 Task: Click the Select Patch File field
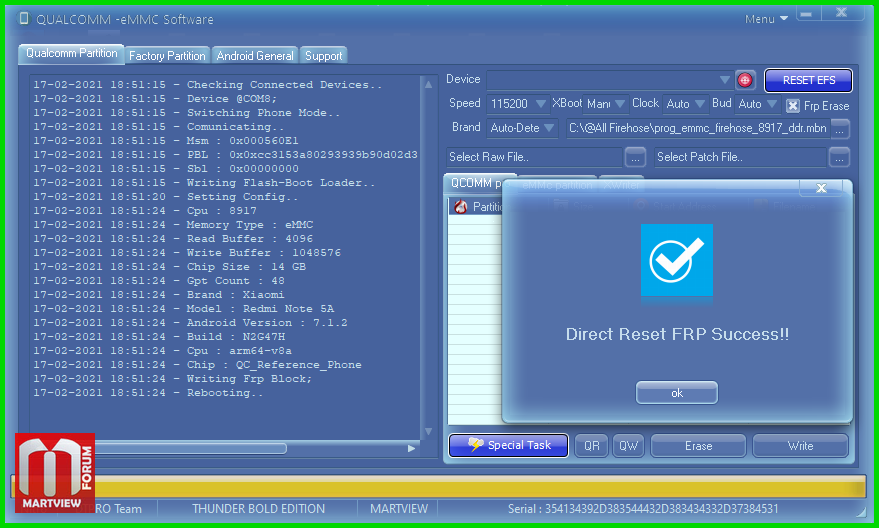(x=741, y=157)
